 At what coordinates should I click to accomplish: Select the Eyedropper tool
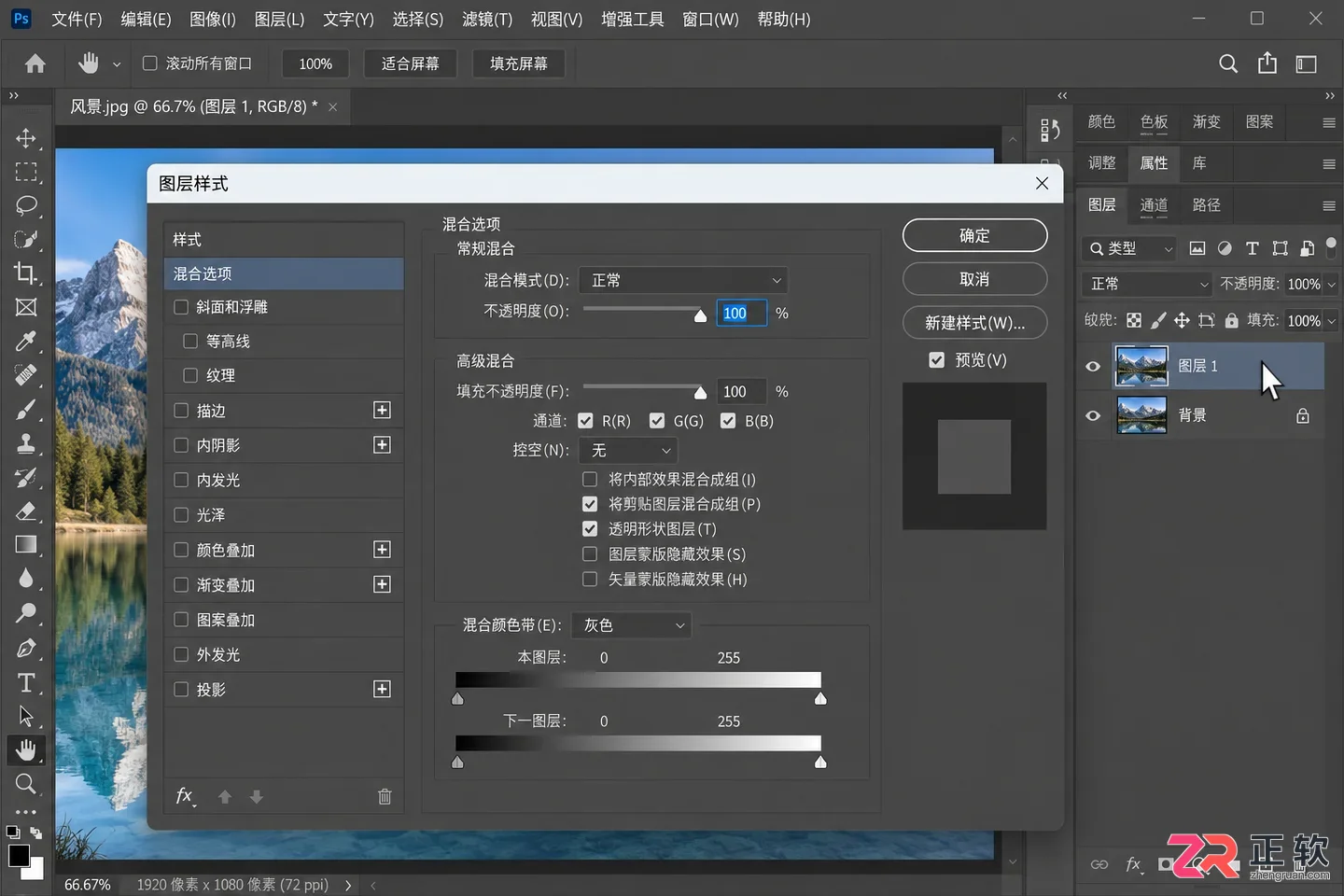(x=26, y=341)
